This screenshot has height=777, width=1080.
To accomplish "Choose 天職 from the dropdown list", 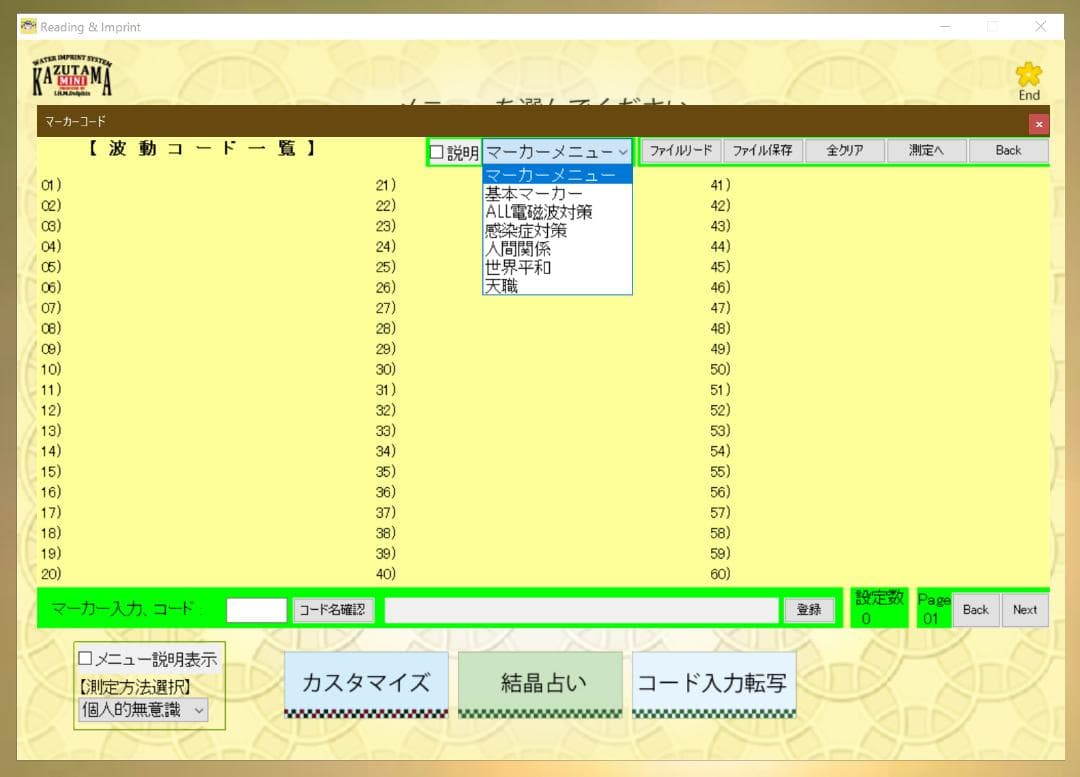I will point(502,286).
